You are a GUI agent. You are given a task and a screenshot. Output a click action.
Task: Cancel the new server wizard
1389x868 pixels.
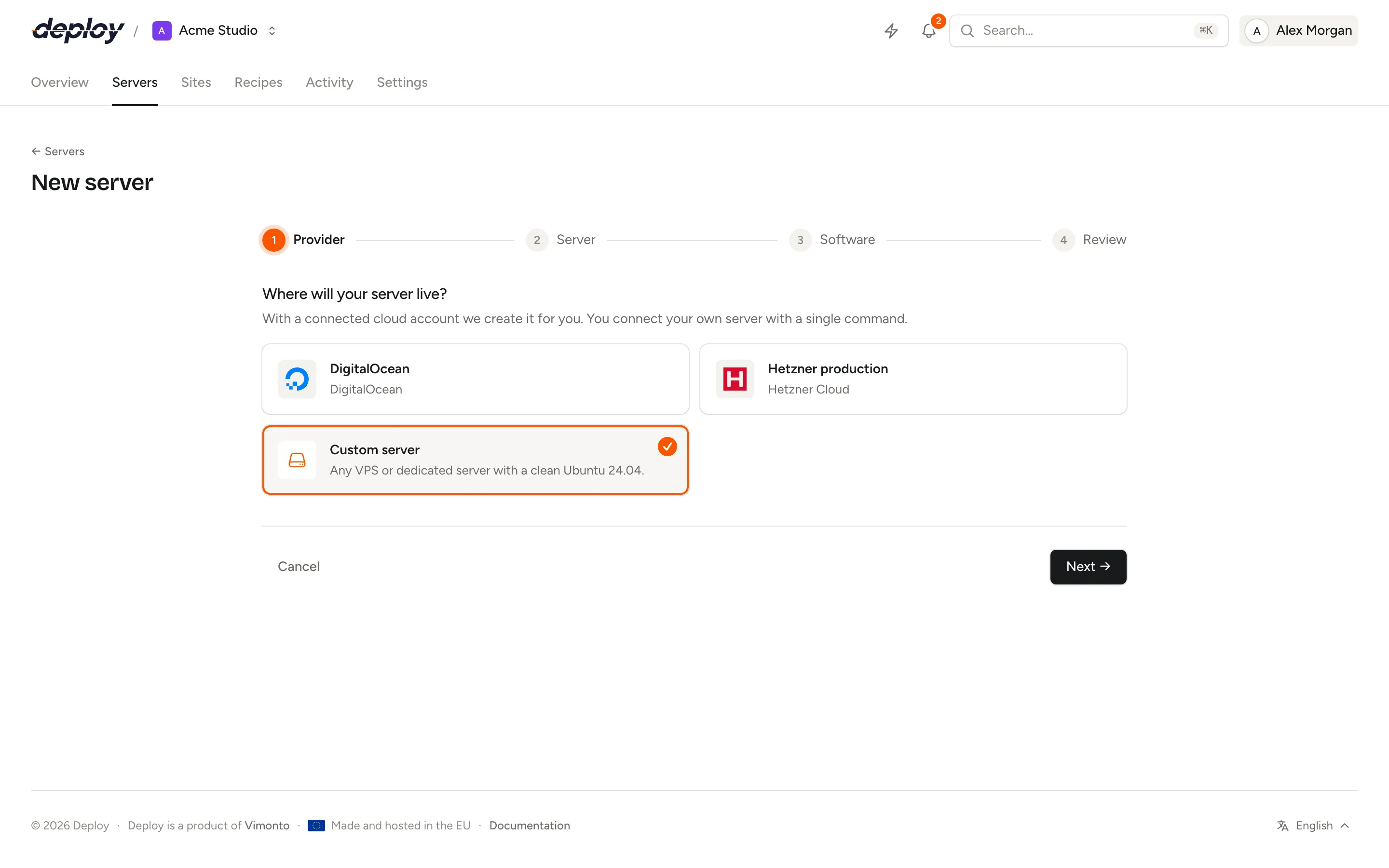click(299, 567)
